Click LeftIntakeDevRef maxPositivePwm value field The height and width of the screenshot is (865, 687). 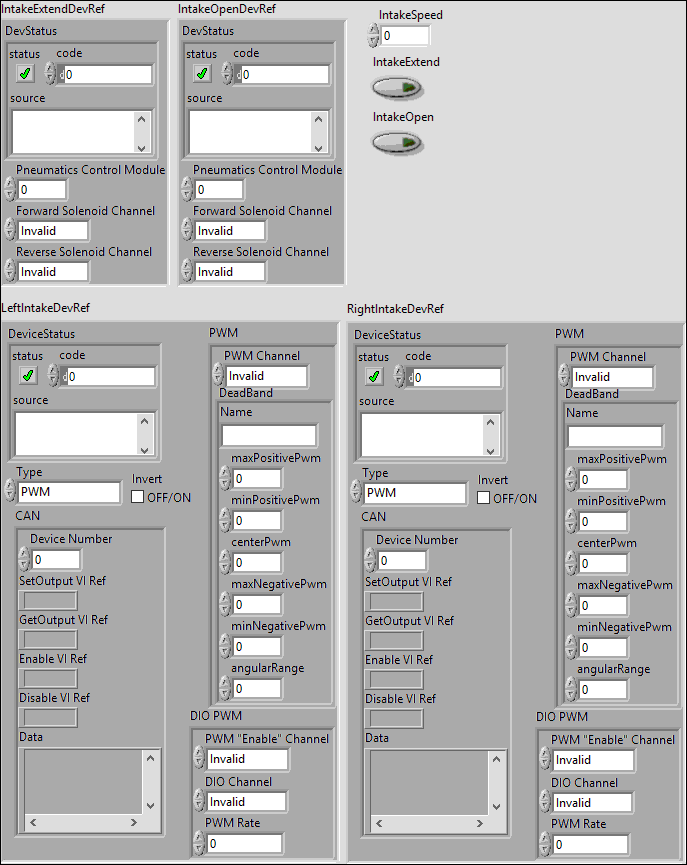click(x=257, y=478)
